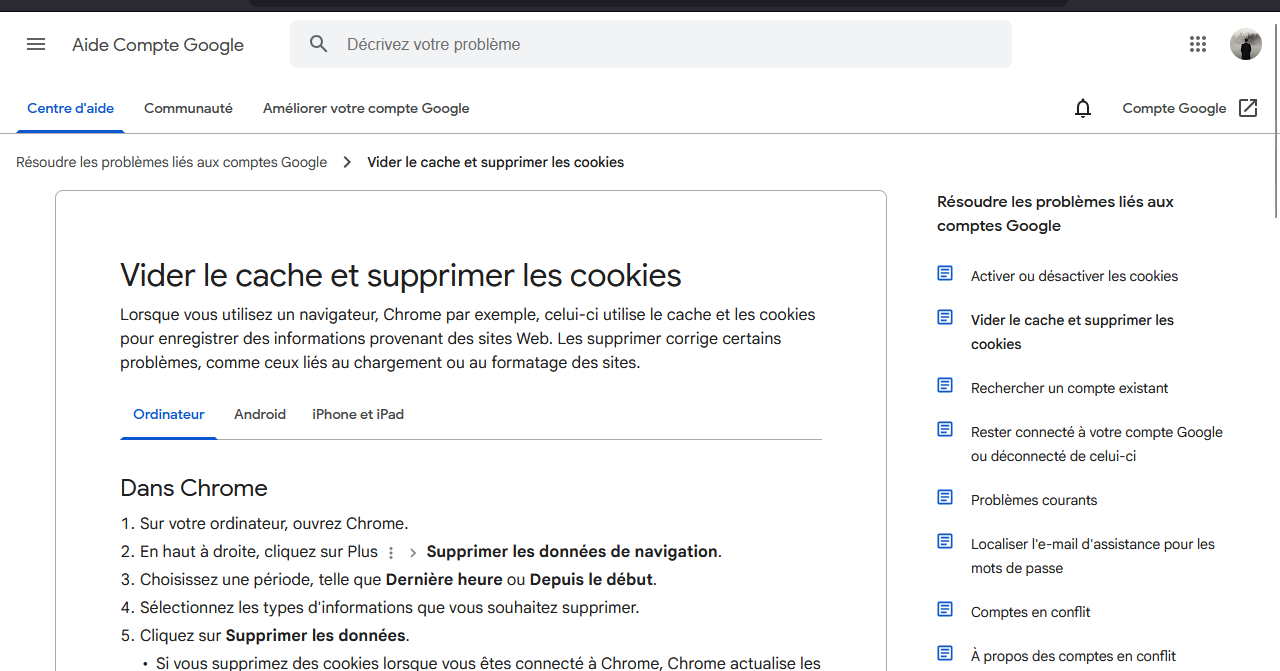Select the Ordinateur tab
The width and height of the screenshot is (1280, 671).
point(169,414)
